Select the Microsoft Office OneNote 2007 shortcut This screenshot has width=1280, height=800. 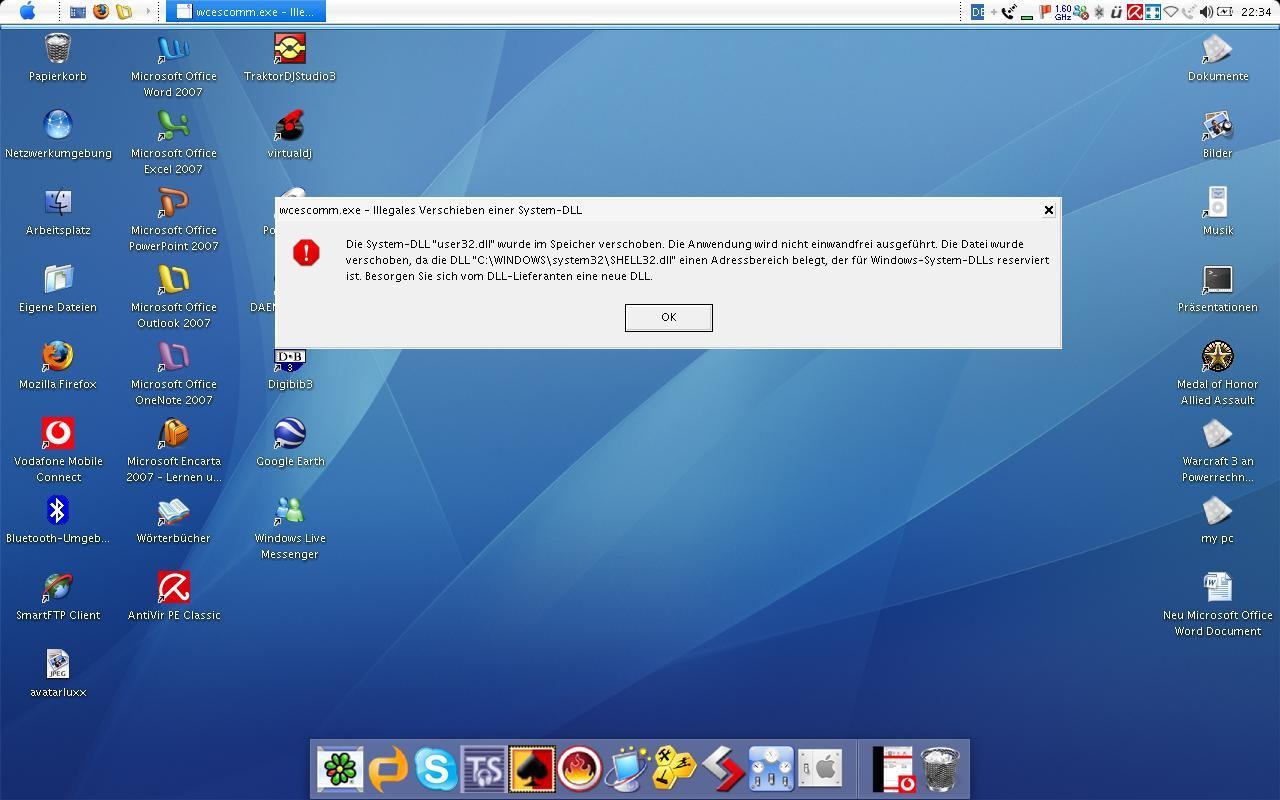[x=173, y=373]
